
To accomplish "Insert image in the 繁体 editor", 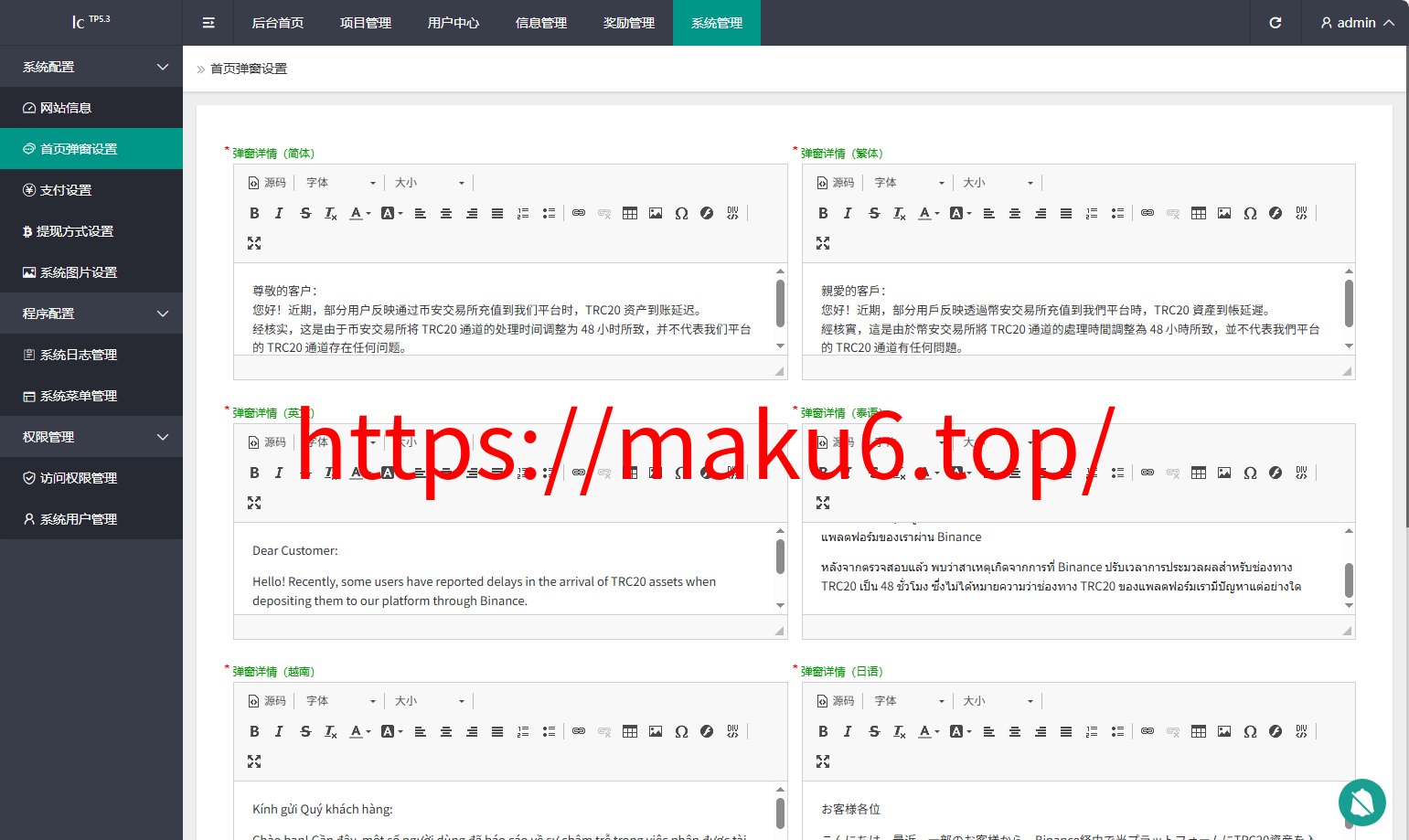I will click(x=1224, y=213).
